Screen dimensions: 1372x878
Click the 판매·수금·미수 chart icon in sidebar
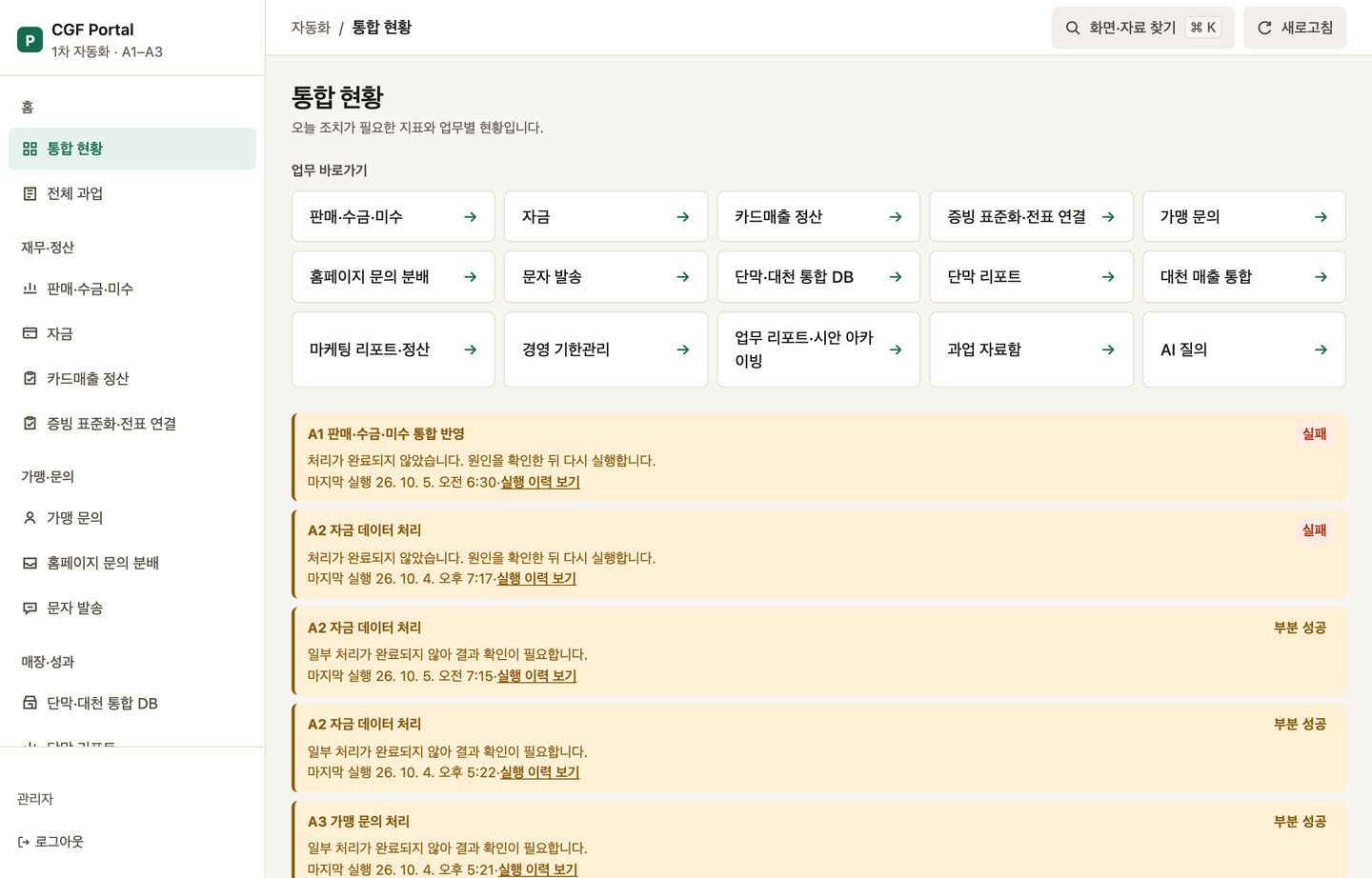point(30,289)
